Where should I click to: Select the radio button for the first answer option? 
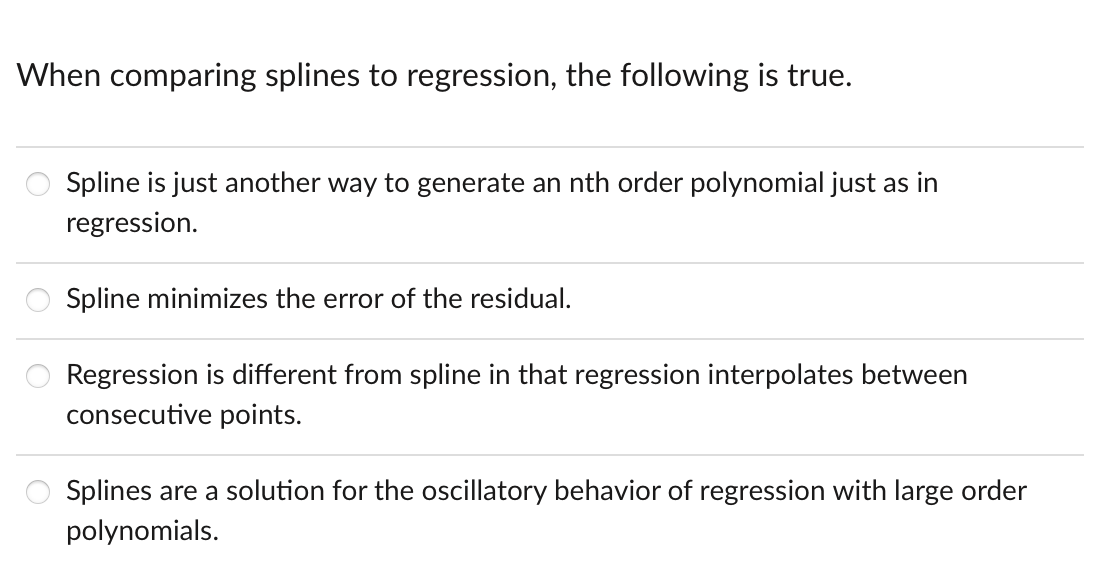point(38,184)
